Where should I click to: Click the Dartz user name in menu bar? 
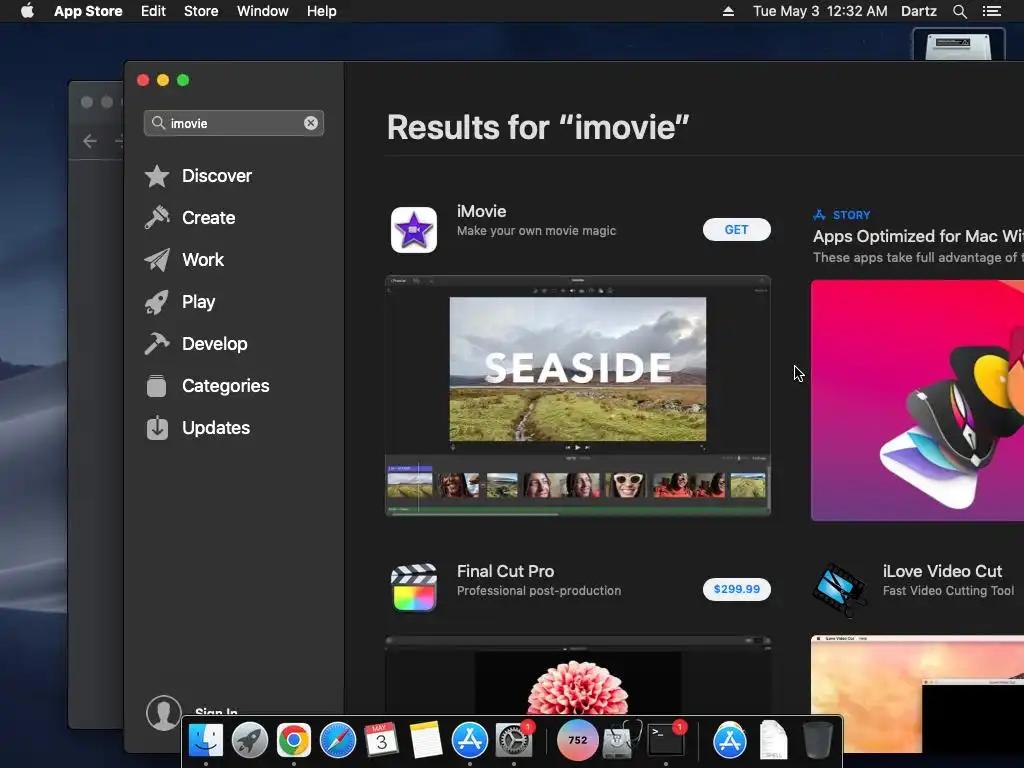[x=918, y=11]
